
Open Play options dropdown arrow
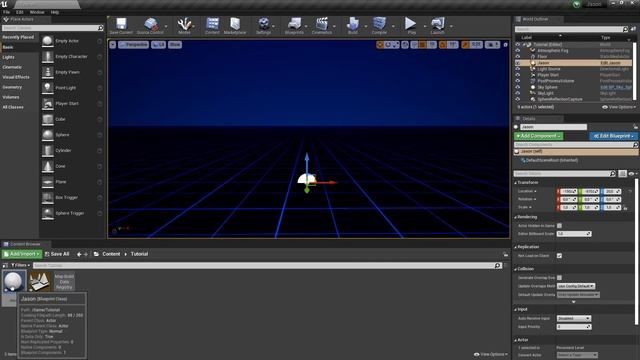pos(425,27)
